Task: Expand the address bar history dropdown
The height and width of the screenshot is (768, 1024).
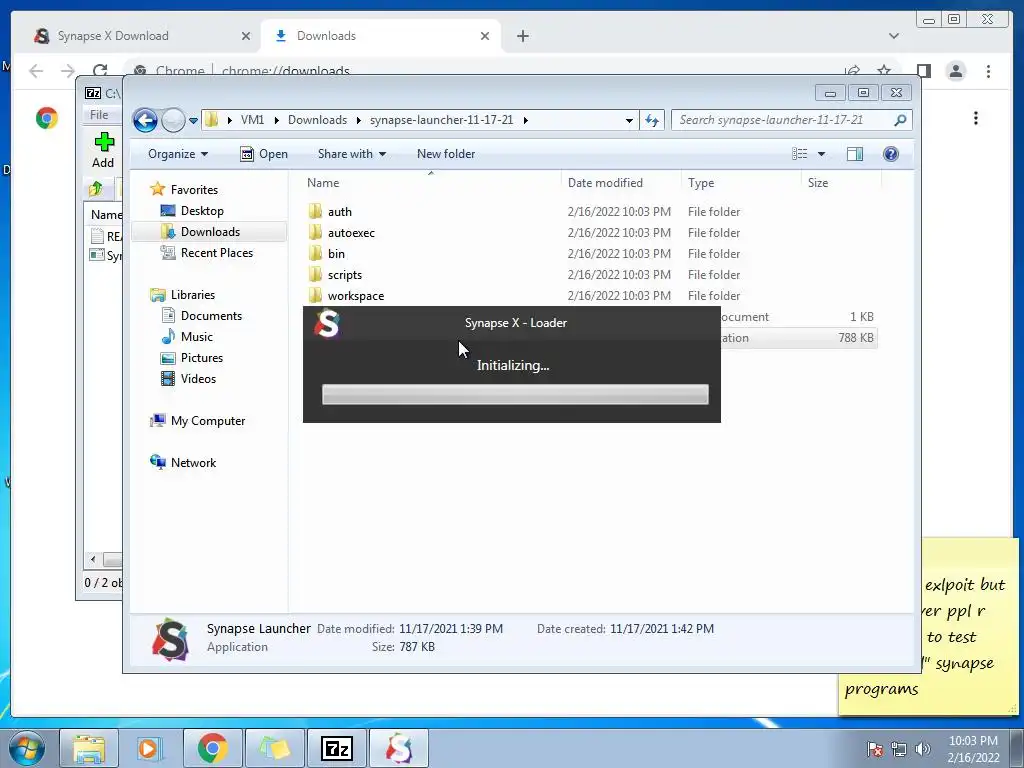Action: (x=629, y=120)
